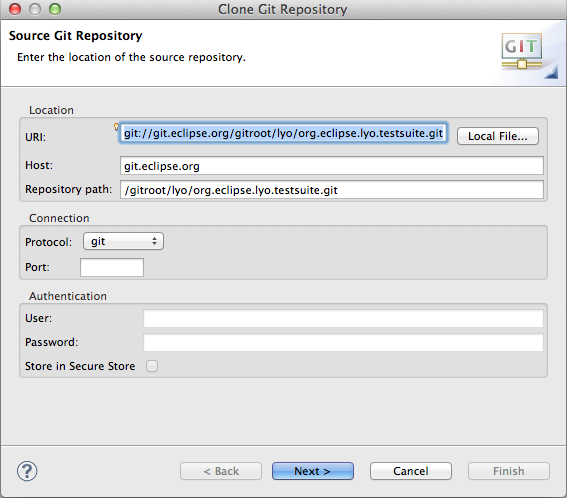Zoom the dialog with green button

click(x=55, y=9)
